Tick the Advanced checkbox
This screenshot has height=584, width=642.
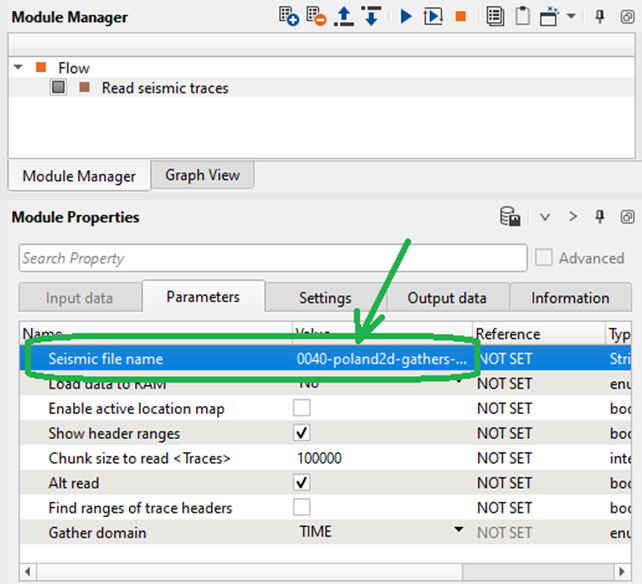544,258
